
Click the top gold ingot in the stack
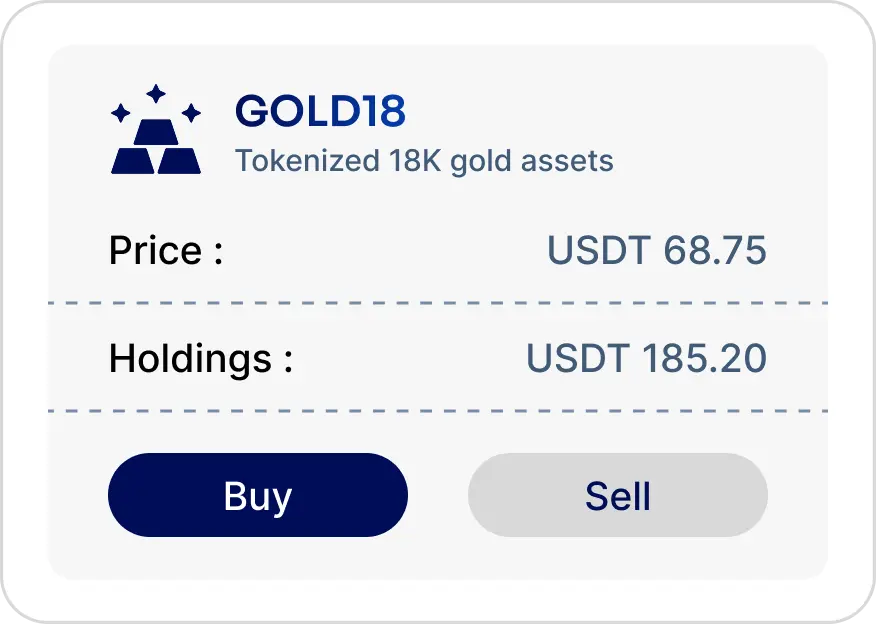(x=155, y=132)
